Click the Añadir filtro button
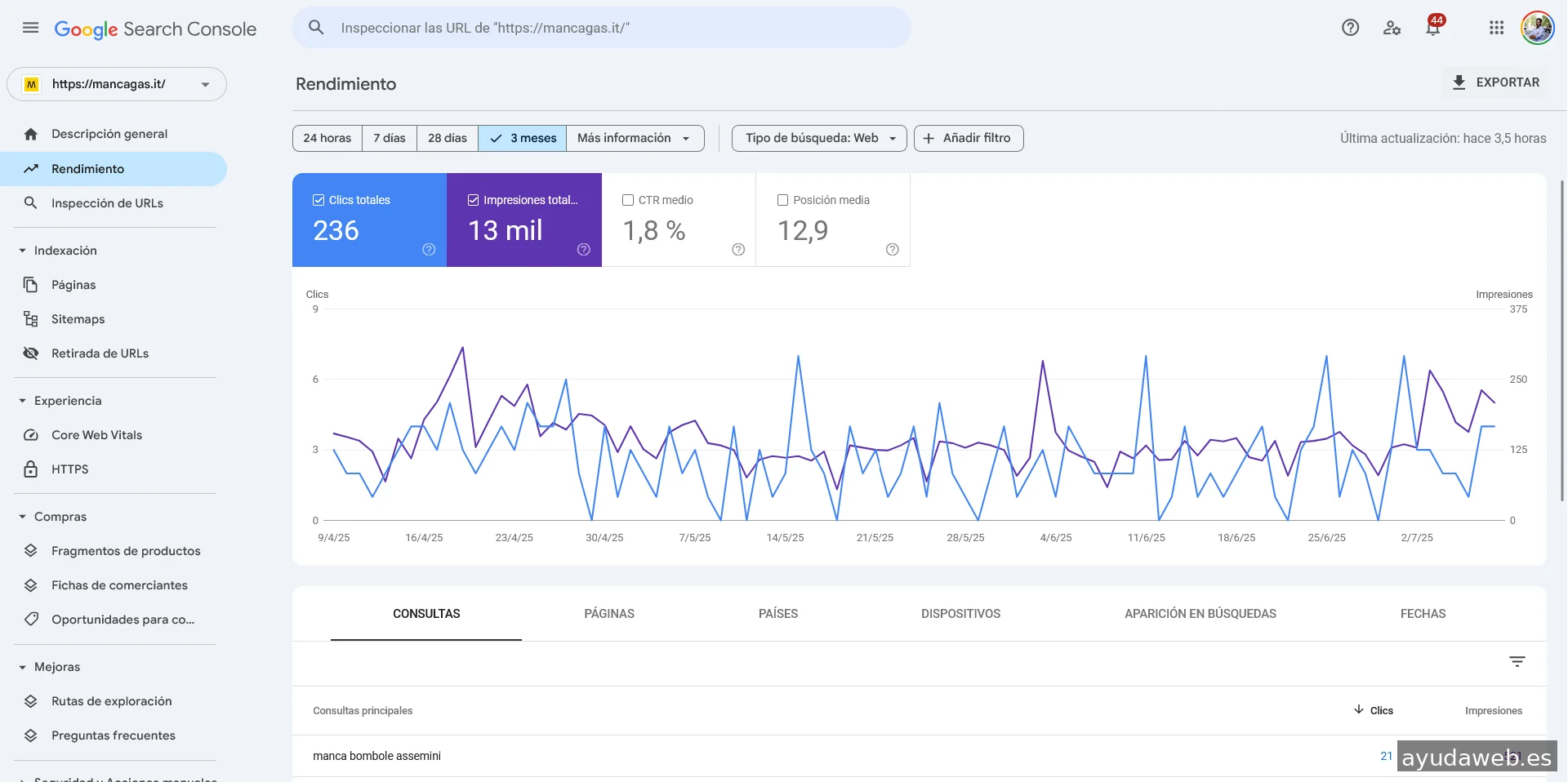 point(968,138)
